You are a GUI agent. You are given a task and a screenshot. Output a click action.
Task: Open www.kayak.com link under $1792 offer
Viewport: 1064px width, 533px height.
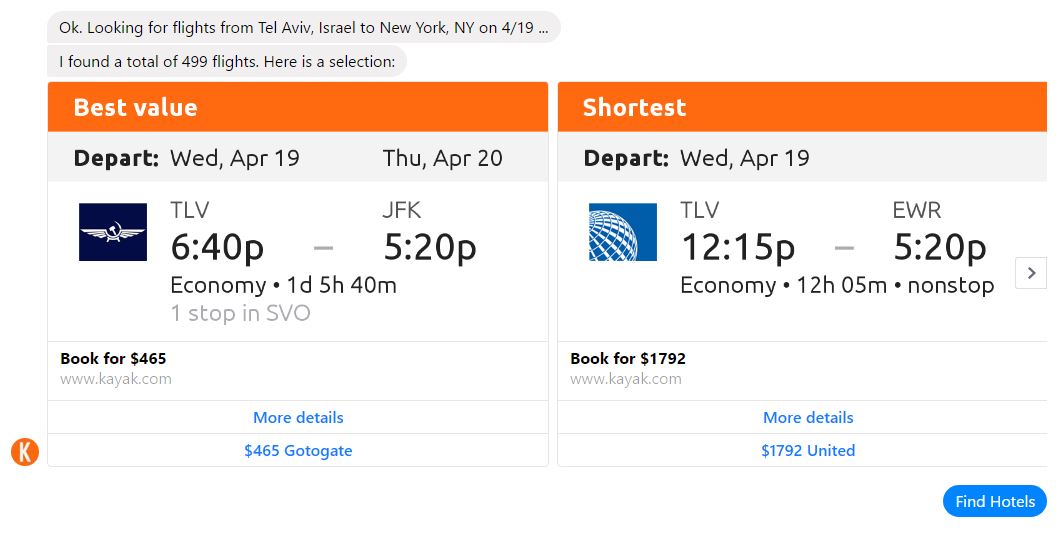pos(626,379)
